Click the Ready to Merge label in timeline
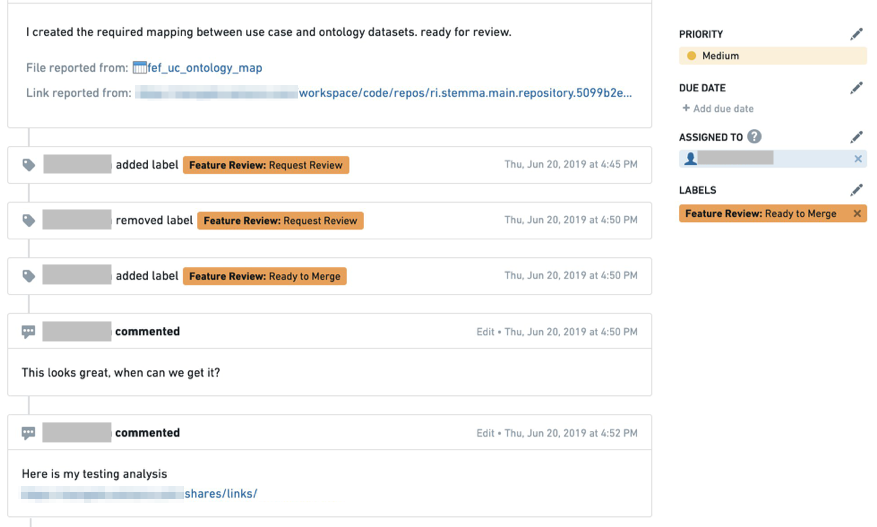Viewport: 877px width, 527px height. [265, 276]
